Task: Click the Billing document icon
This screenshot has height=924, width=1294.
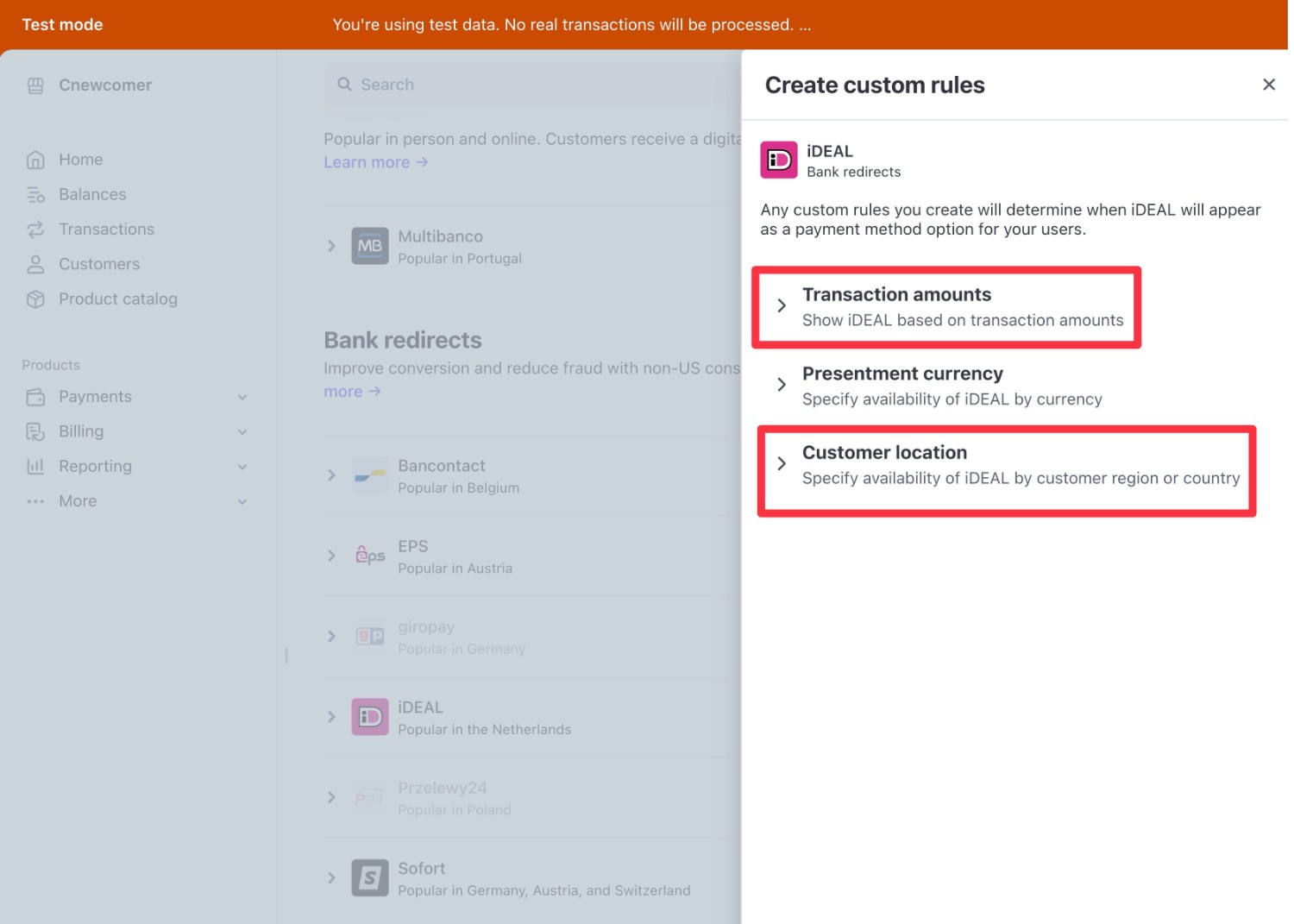Action: [35, 431]
